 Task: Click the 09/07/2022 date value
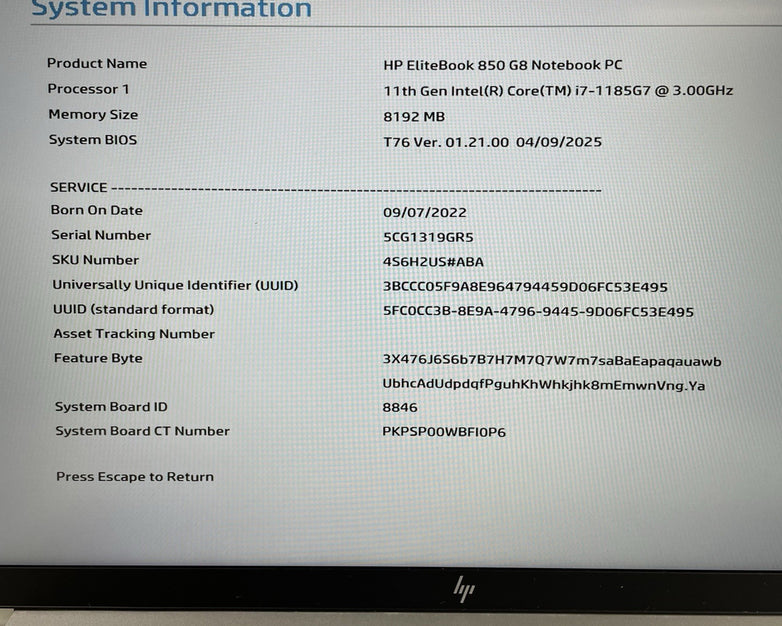click(424, 212)
